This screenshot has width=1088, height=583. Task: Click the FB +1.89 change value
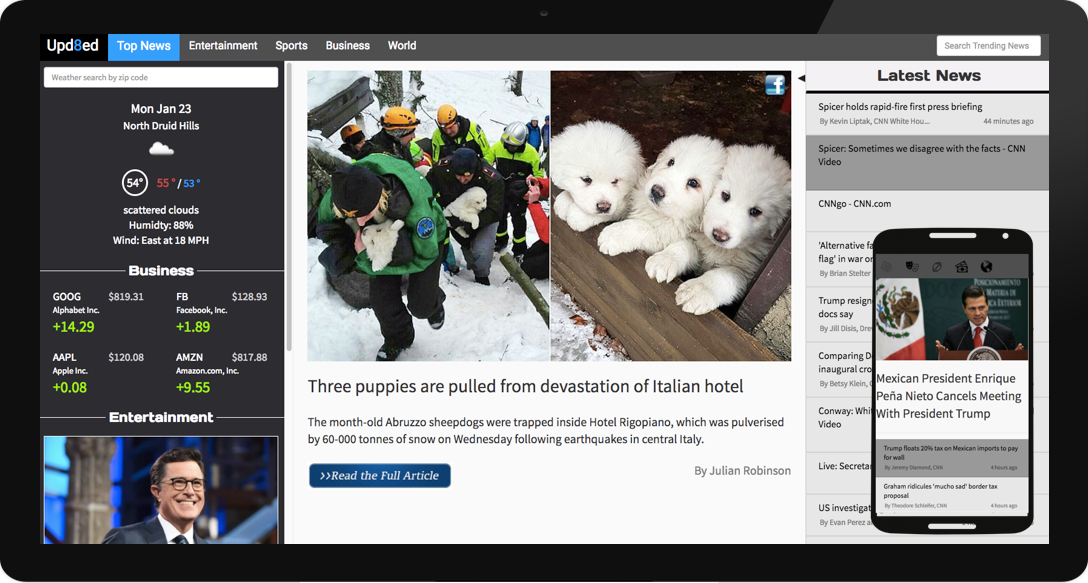(x=193, y=327)
